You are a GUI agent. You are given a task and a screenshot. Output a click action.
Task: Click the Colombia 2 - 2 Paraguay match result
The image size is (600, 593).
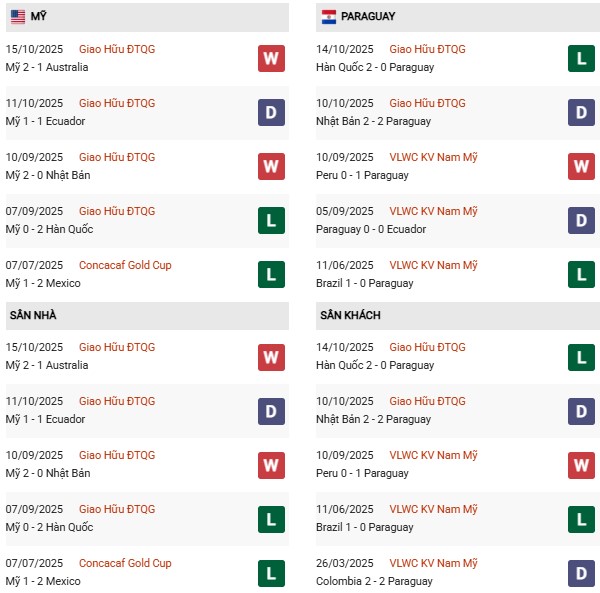click(x=376, y=581)
